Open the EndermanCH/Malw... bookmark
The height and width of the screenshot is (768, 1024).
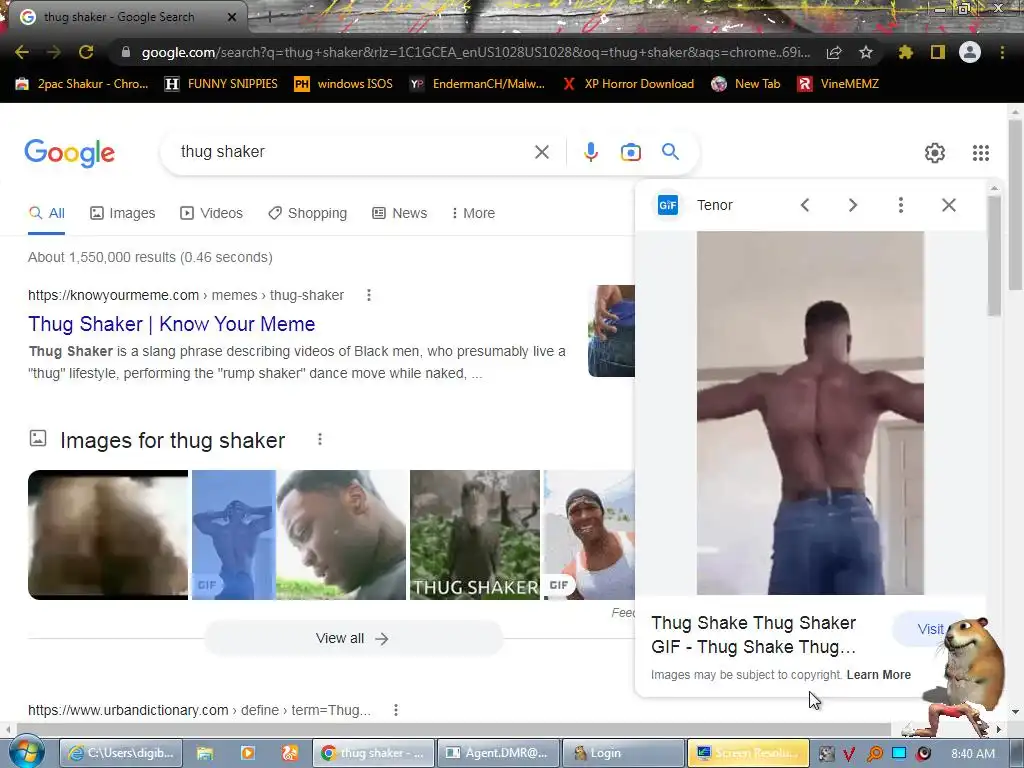click(477, 84)
